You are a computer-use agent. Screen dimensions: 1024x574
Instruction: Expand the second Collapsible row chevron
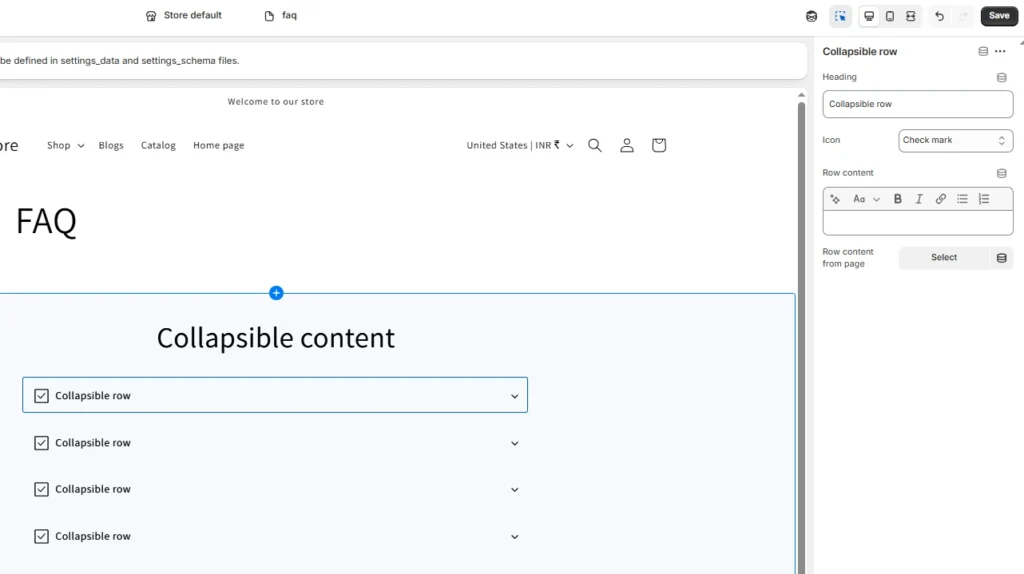(x=515, y=443)
